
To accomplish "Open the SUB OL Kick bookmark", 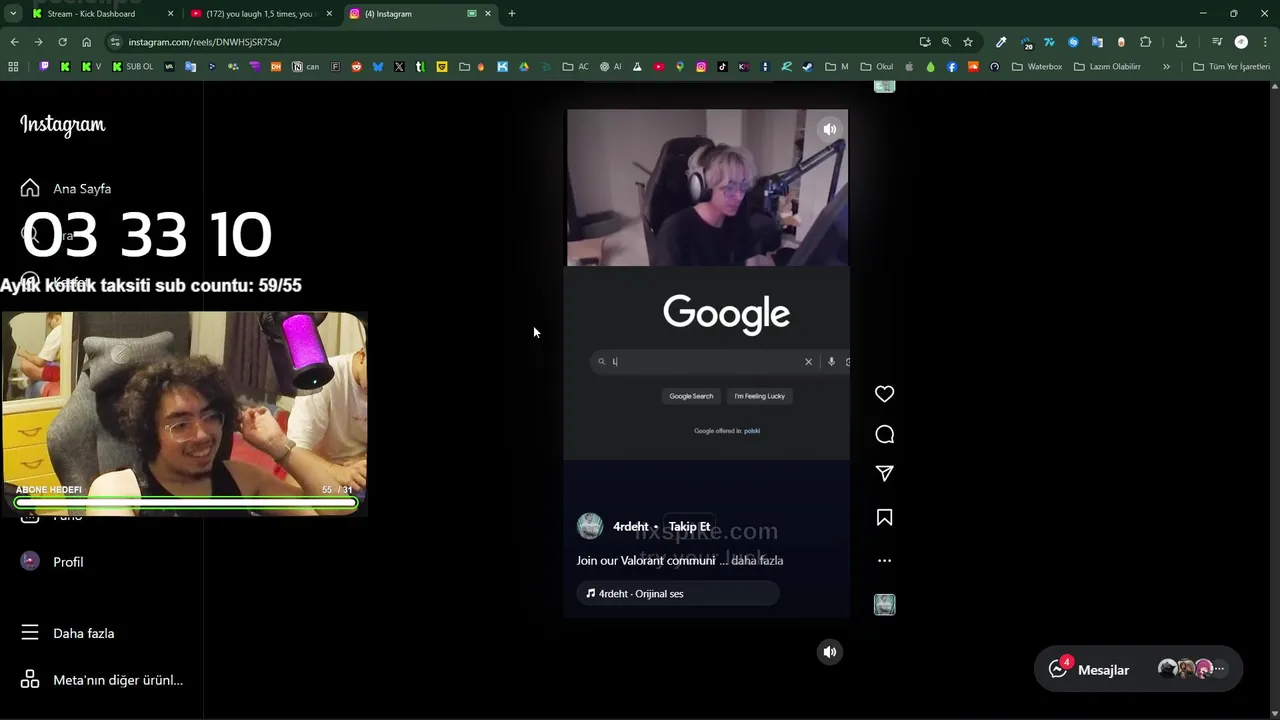I will click(133, 67).
